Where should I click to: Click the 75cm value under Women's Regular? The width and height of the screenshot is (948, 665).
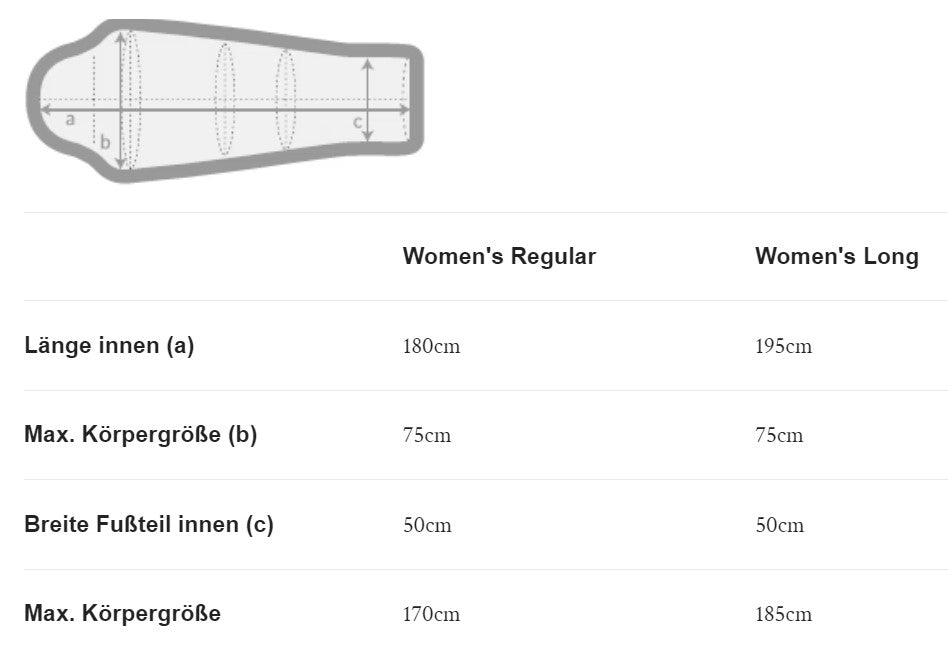pos(427,436)
